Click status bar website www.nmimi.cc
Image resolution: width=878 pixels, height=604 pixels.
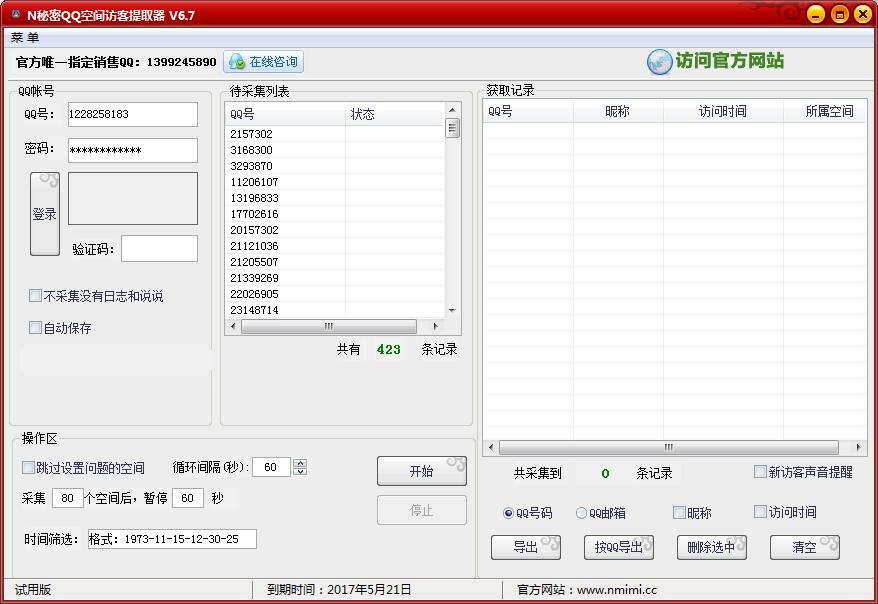tap(617, 590)
